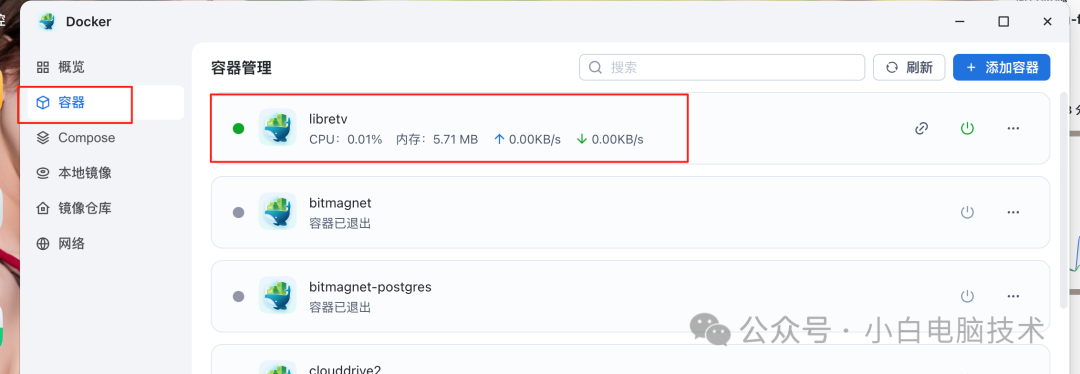1080x374 pixels.
Task: Select 容器 in the sidebar
Action: point(105,103)
